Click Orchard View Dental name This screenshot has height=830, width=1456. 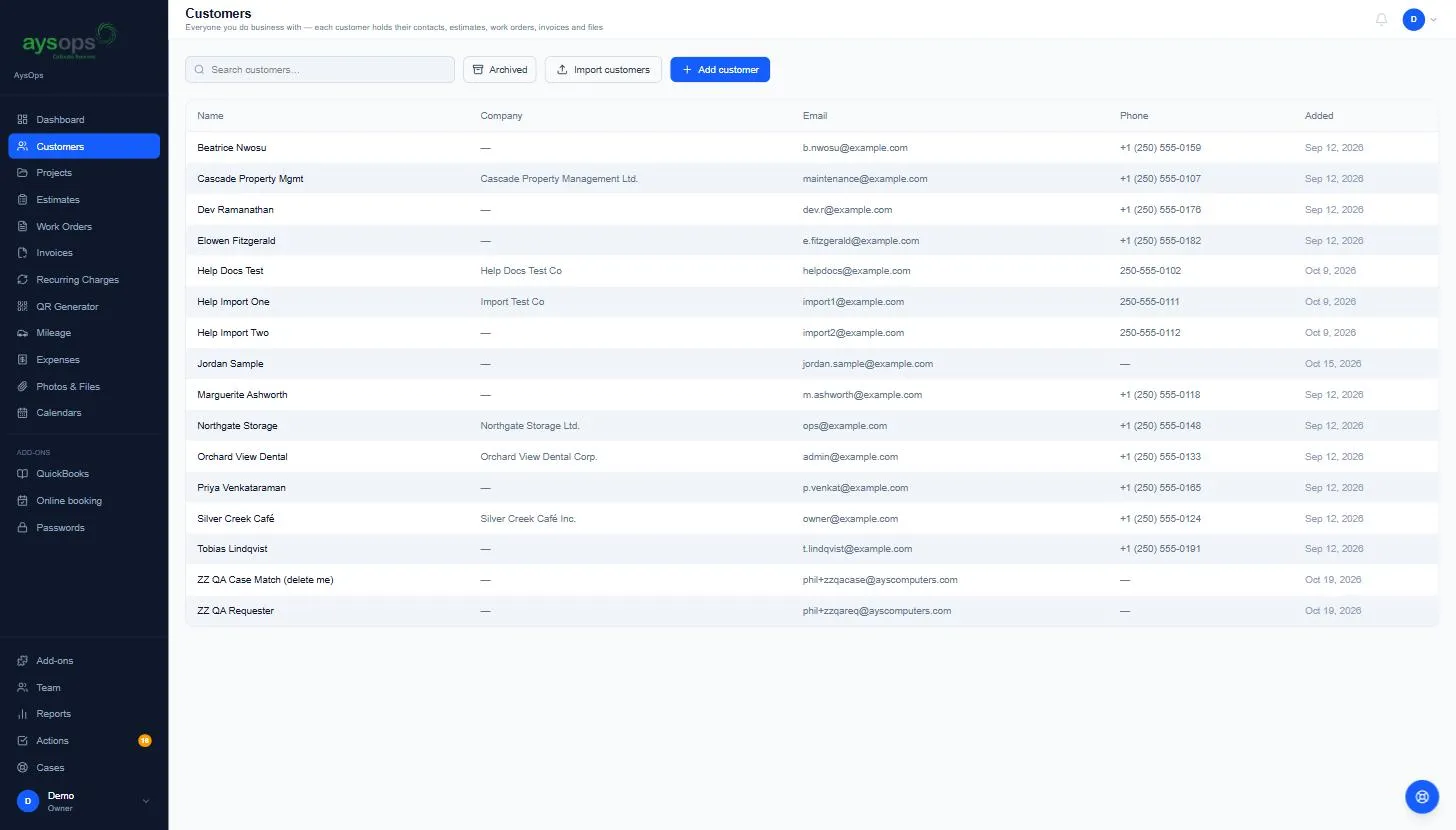point(242,457)
